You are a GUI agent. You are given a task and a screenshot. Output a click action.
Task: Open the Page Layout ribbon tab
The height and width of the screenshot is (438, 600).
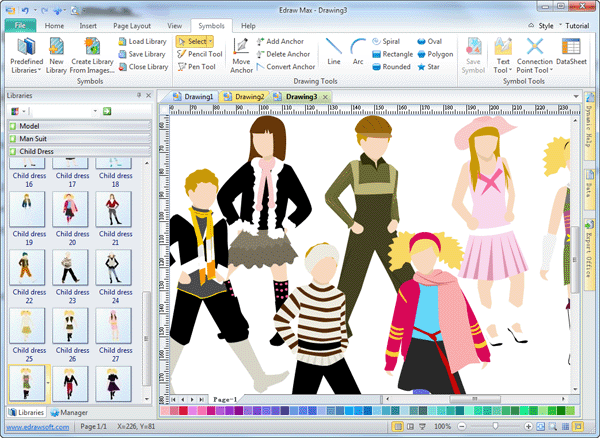[x=133, y=24]
